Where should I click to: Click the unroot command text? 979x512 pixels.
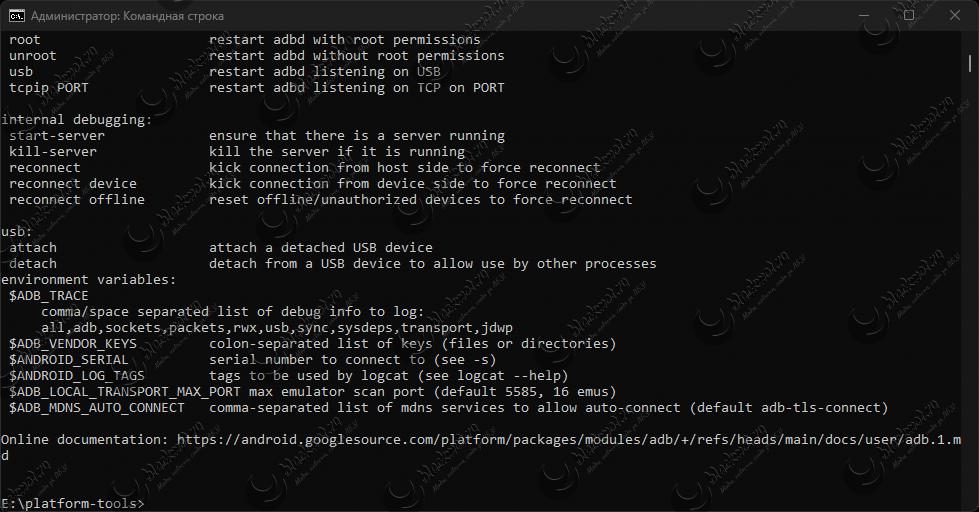click(32, 56)
